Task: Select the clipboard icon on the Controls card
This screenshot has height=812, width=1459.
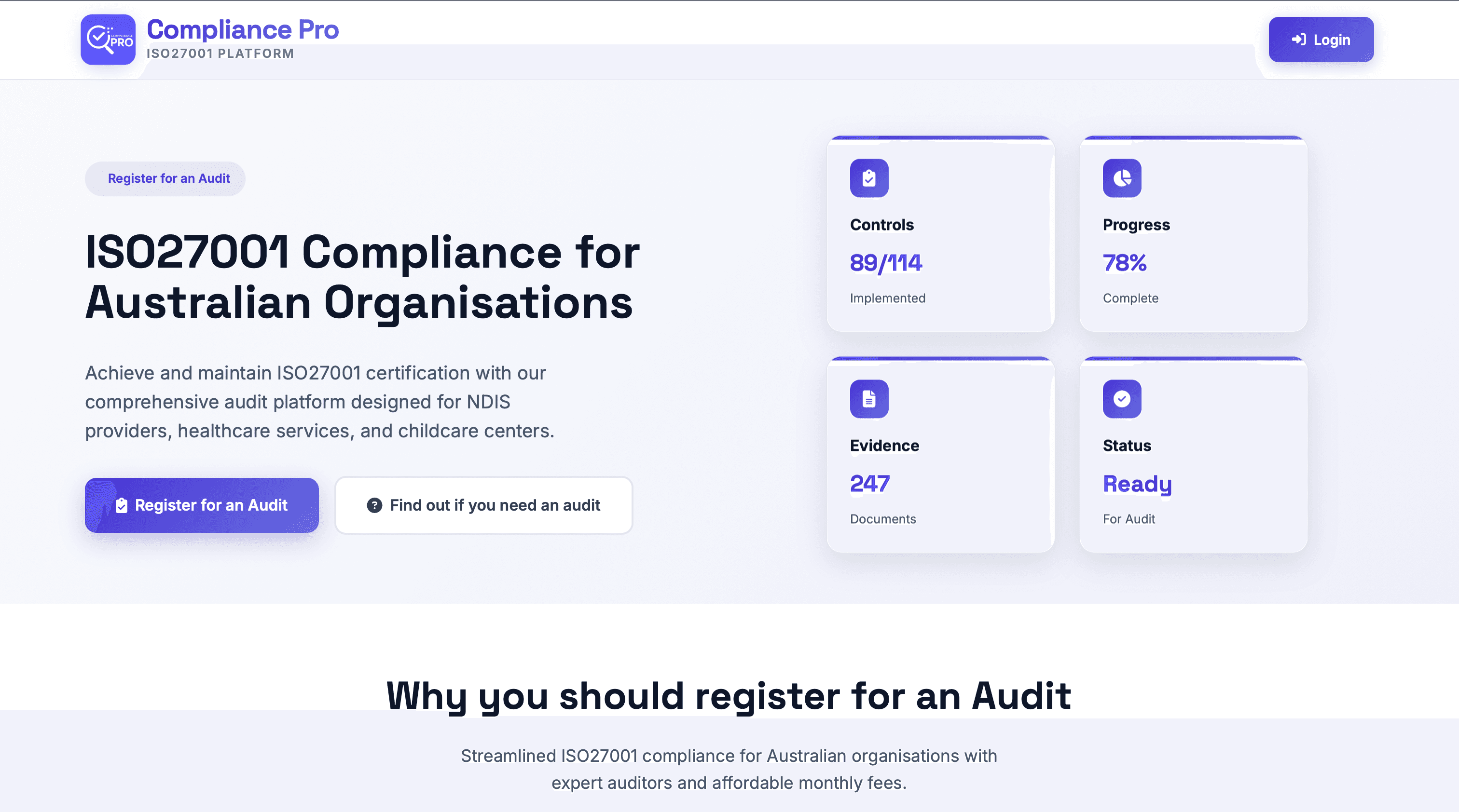Action: pyautogui.click(x=868, y=177)
